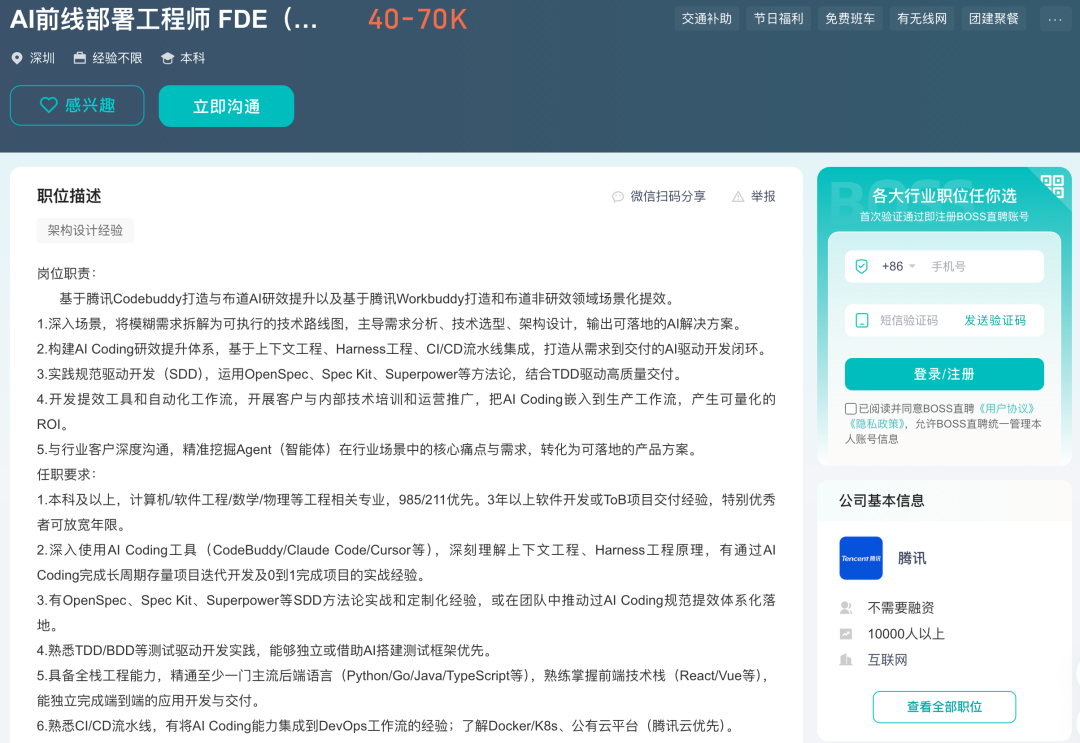Click the 经验不限 experience text
This screenshot has height=743, width=1080.
pos(117,59)
